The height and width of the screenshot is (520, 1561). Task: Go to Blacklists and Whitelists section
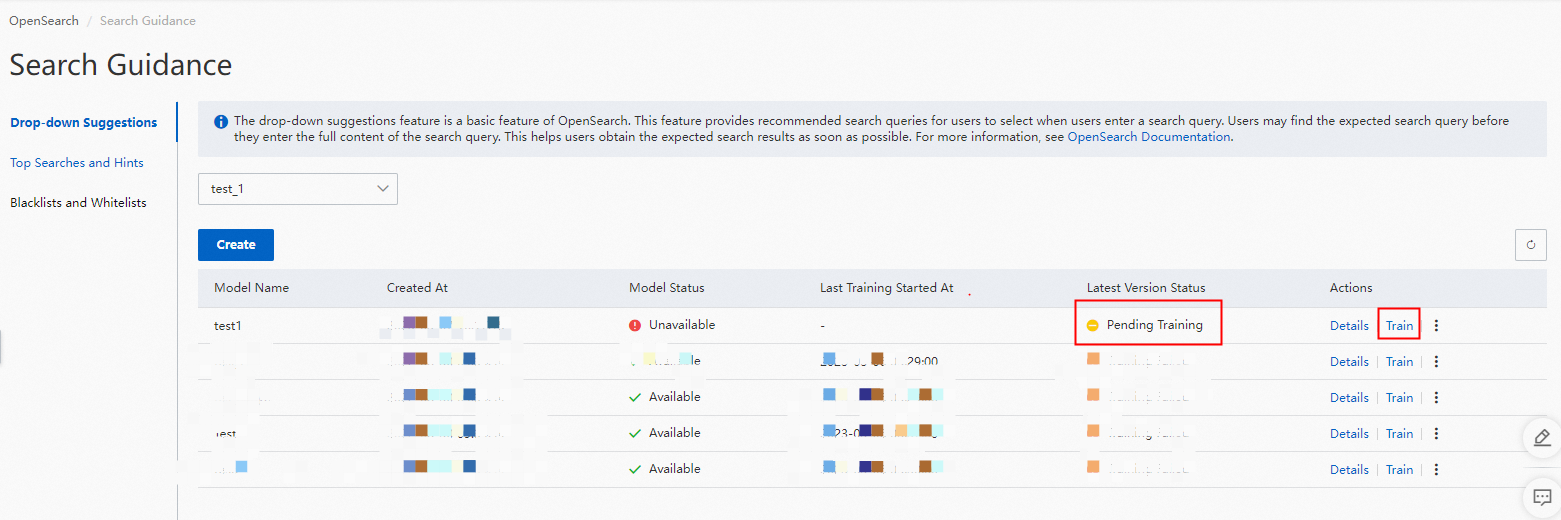pyautogui.click(x=78, y=203)
